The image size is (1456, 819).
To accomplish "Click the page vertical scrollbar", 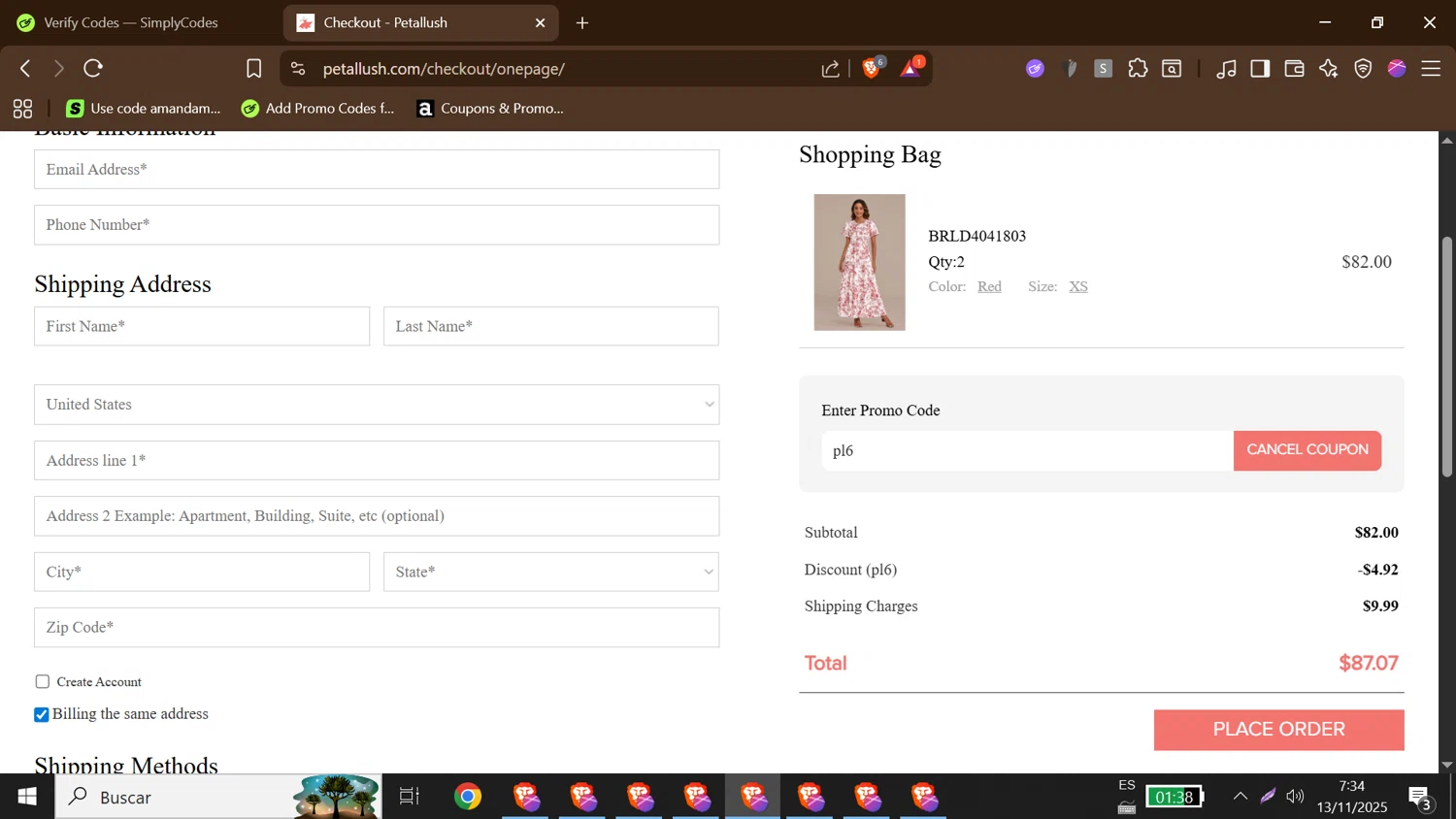I will click(1447, 357).
